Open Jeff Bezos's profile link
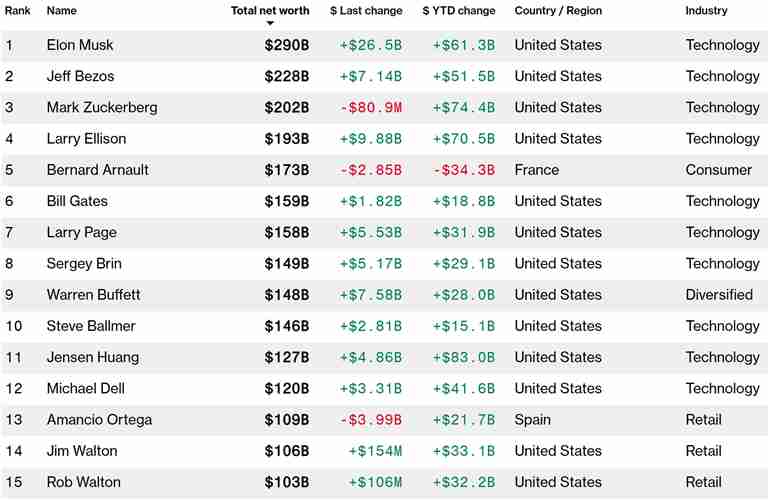The width and height of the screenshot is (768, 500). [x=80, y=76]
